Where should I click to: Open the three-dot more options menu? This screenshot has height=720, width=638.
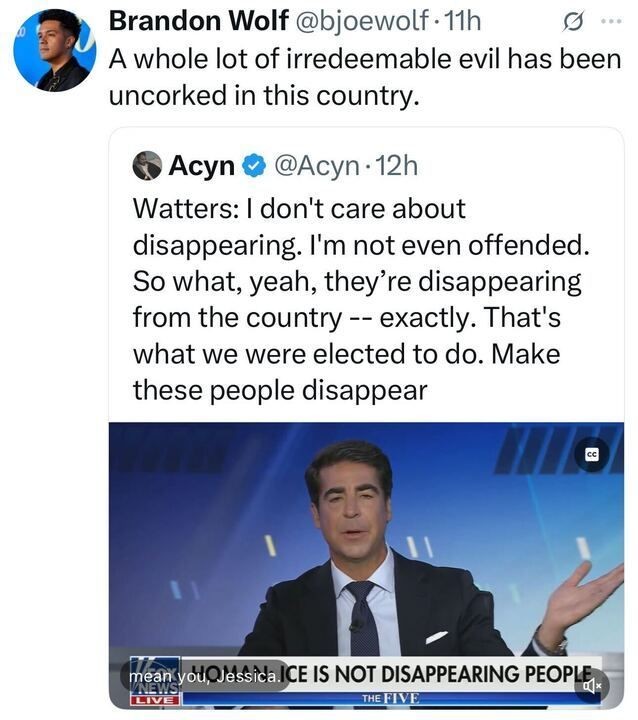[610, 20]
